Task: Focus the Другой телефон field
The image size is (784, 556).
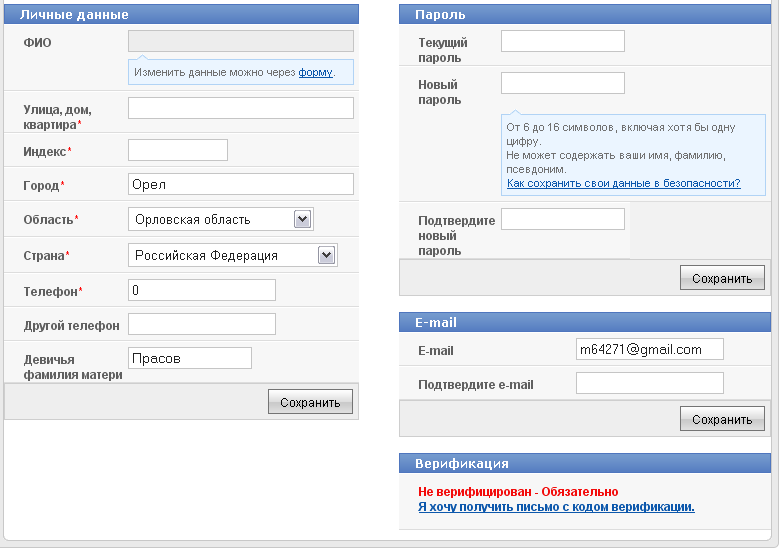Action: pos(202,324)
